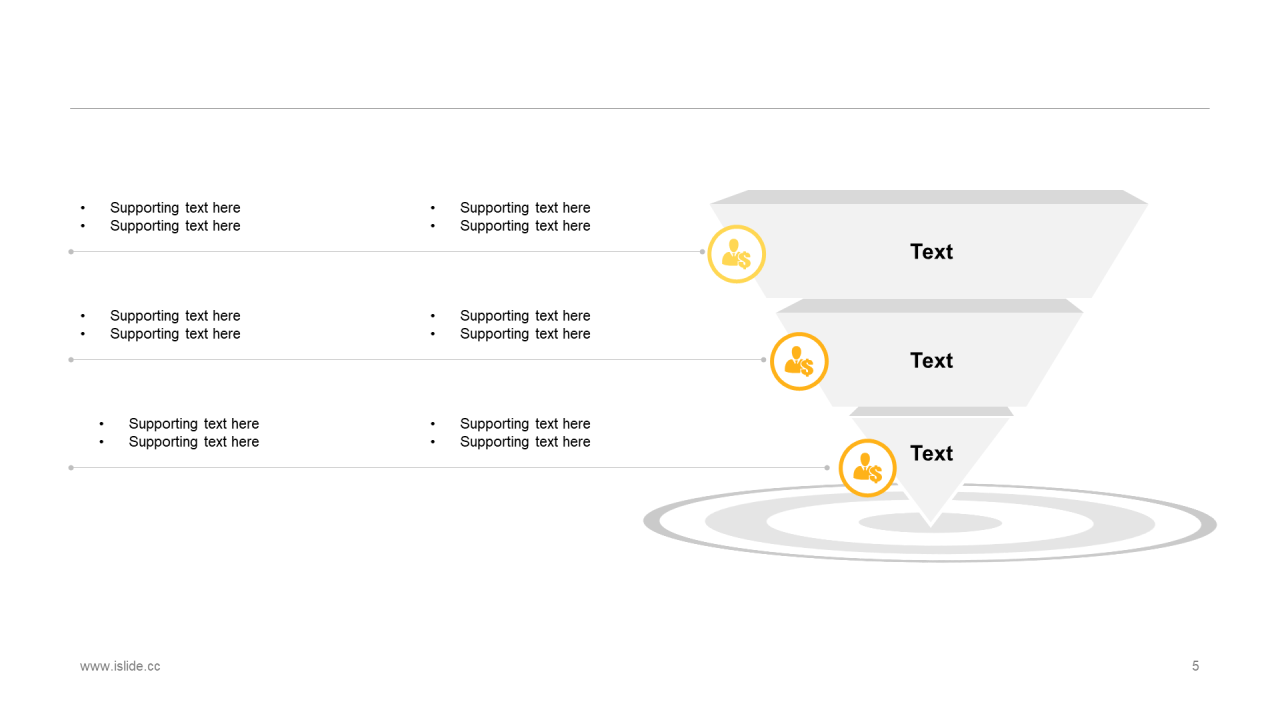Viewport: 1280px width, 720px height.
Task: Click the user-dollar icon on the middle funnel tier
Action: click(799, 361)
